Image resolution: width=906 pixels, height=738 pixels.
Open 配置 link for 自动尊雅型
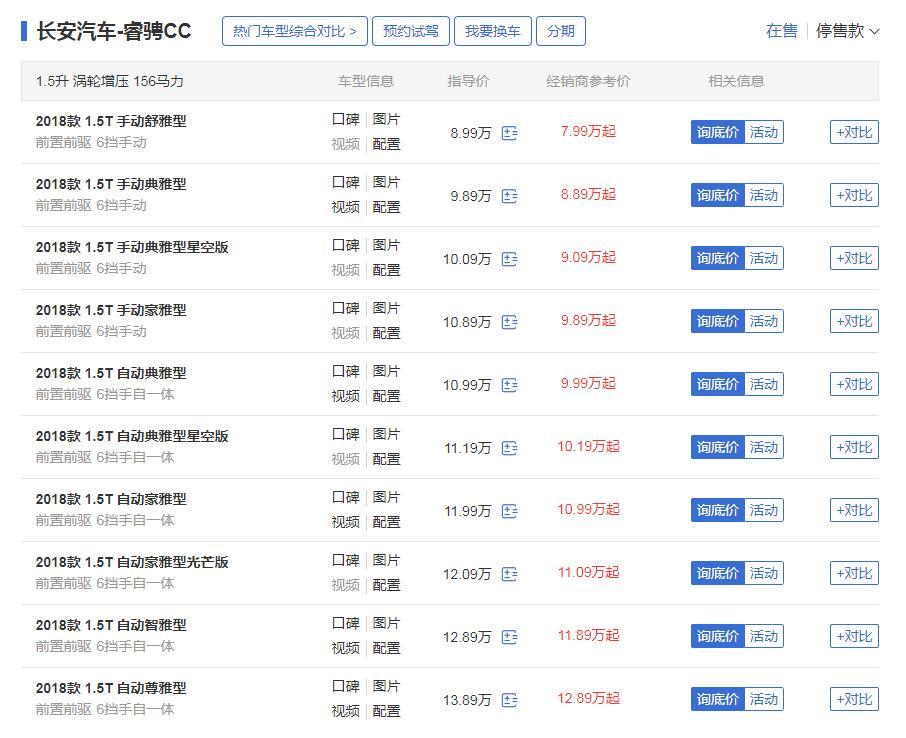[x=386, y=711]
